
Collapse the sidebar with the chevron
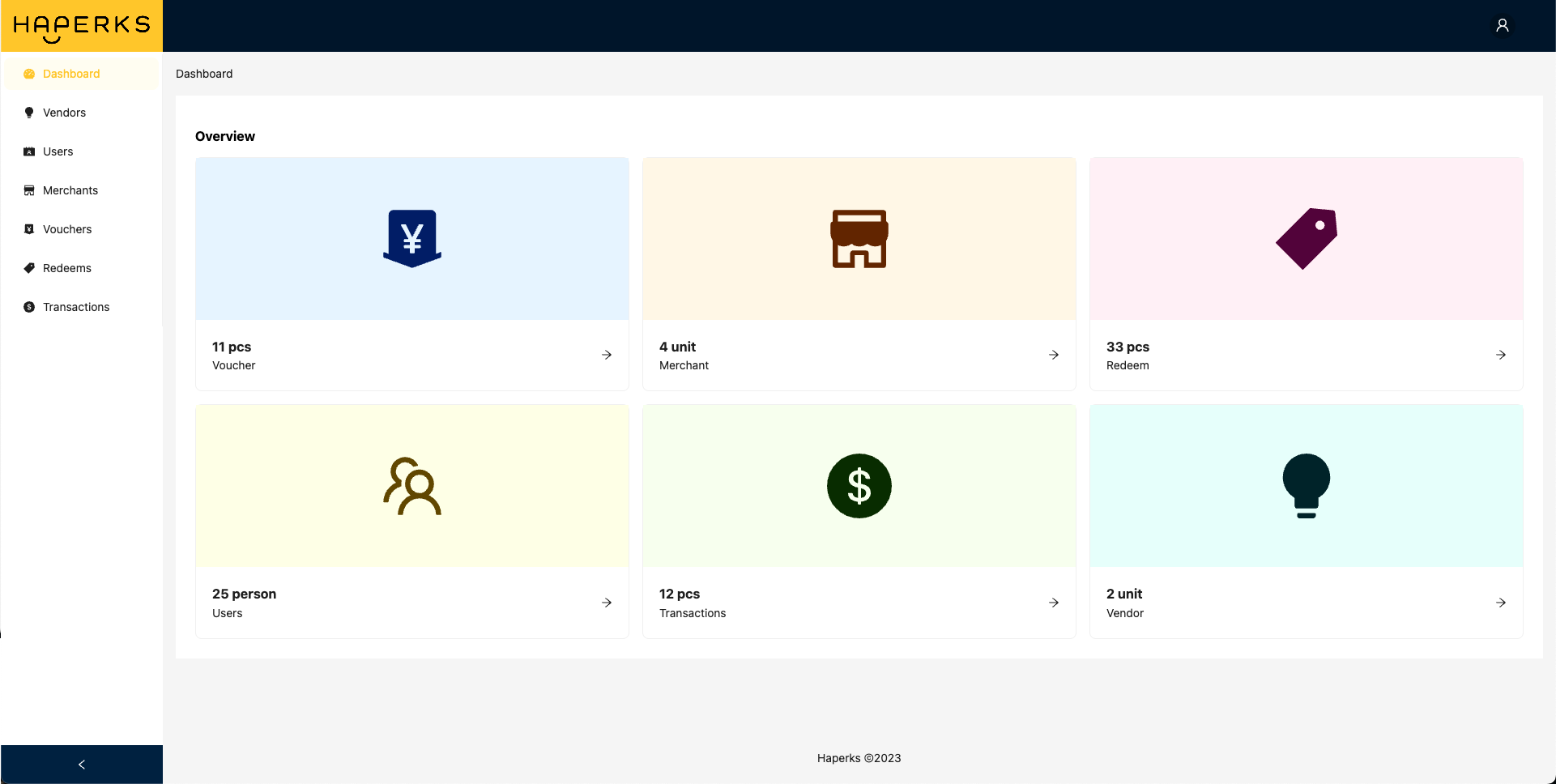point(81,765)
